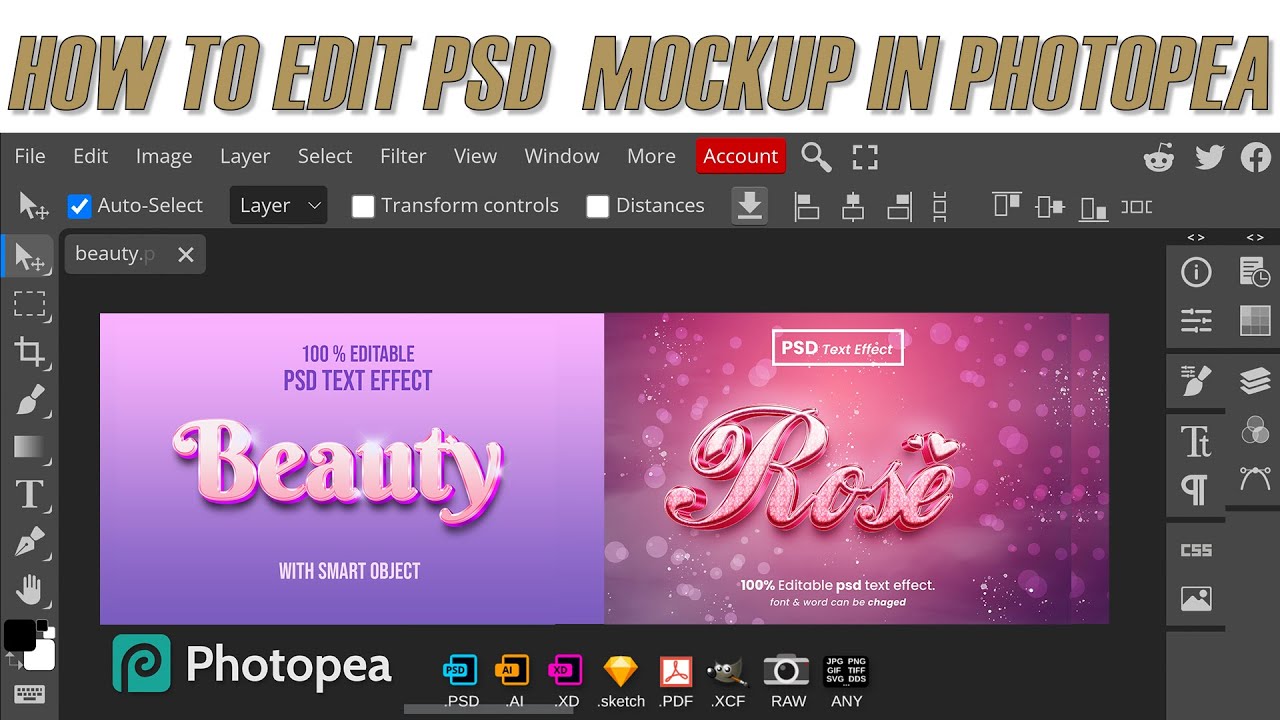Align top edges icon
Screen dimensions: 1280x720
[1007, 205]
